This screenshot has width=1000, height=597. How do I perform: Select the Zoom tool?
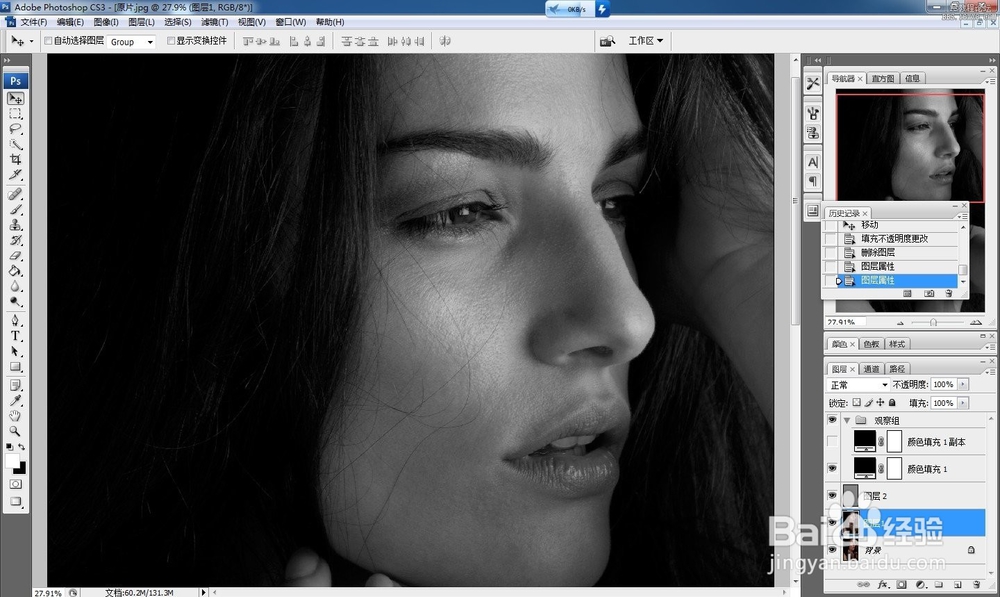[x=15, y=431]
